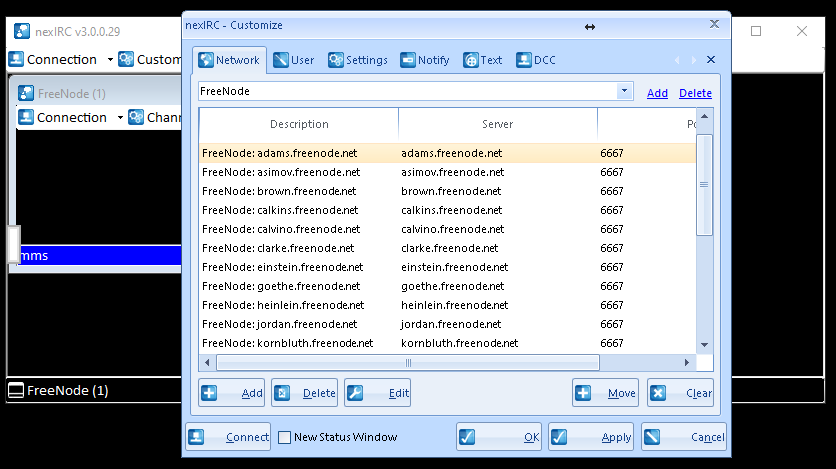This screenshot has height=469, width=836.
Task: Open the main Connection menu dropdown arrow
Action: point(110,59)
